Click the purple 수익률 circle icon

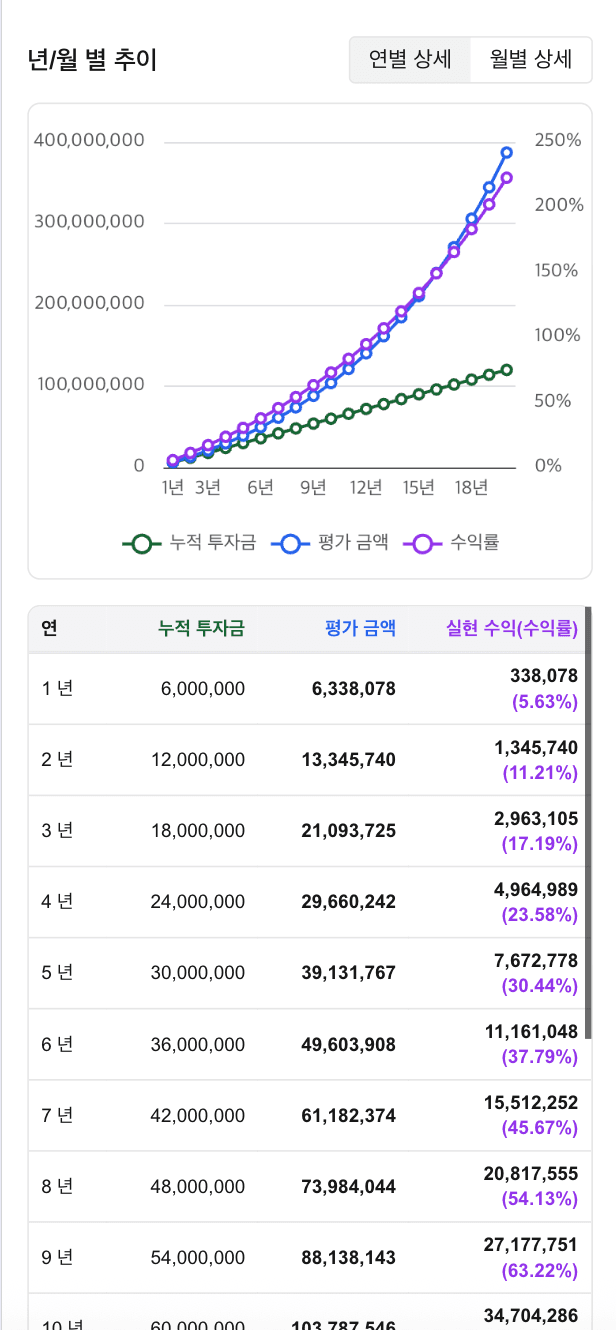(424, 543)
